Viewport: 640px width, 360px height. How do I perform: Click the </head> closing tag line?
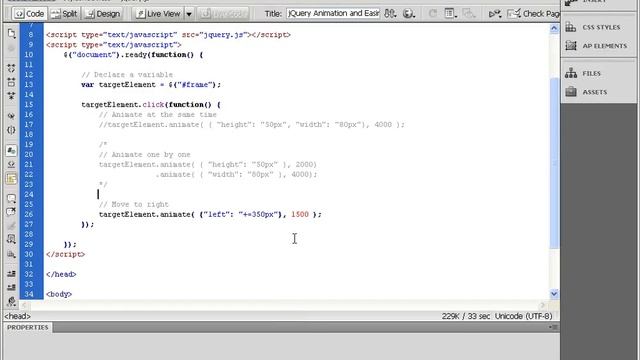pyautogui.click(x=61, y=274)
